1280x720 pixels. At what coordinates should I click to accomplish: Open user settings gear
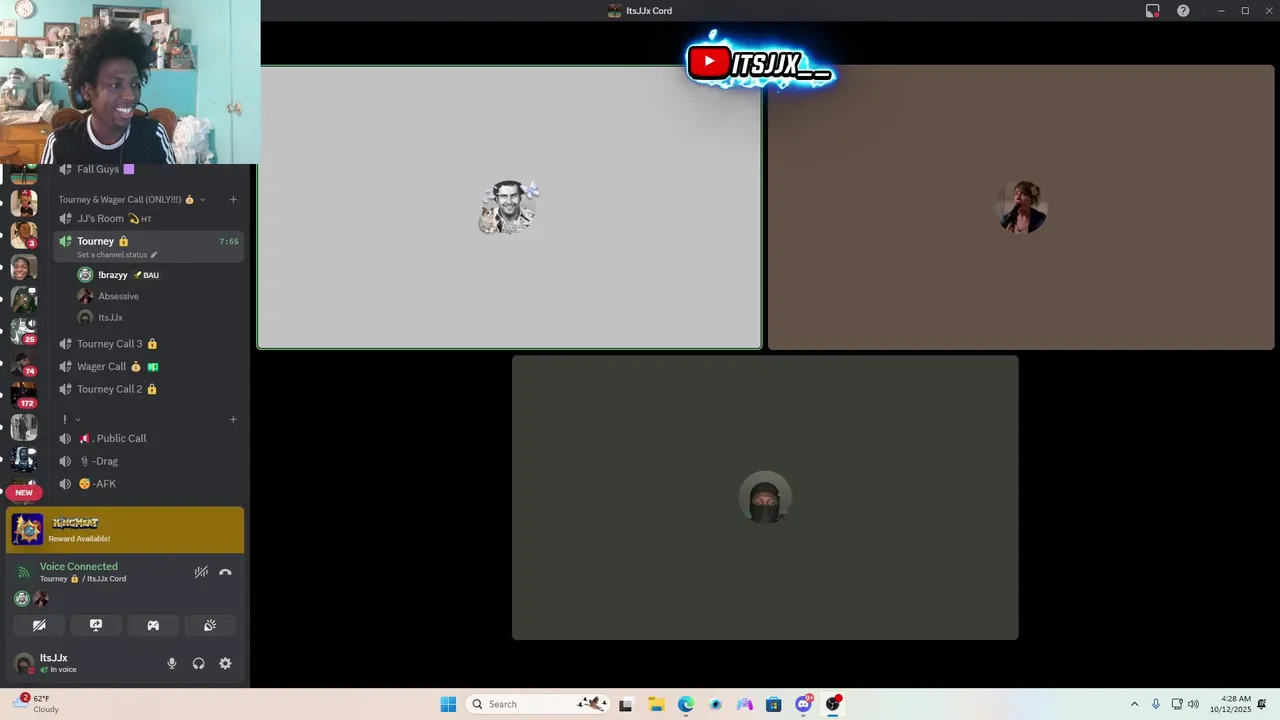tap(225, 663)
